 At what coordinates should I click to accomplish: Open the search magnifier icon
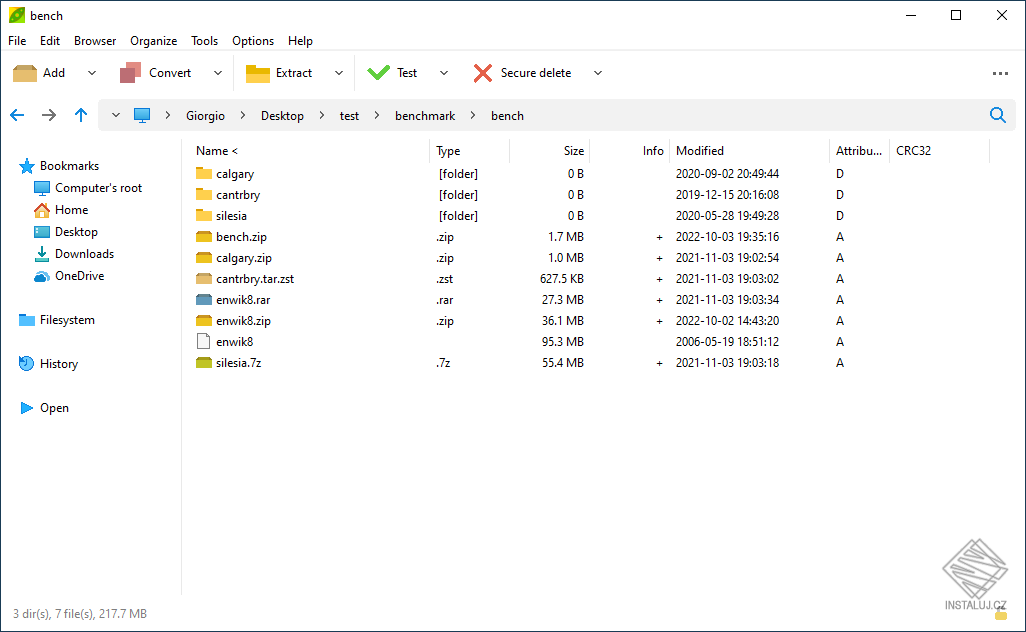pos(997,115)
